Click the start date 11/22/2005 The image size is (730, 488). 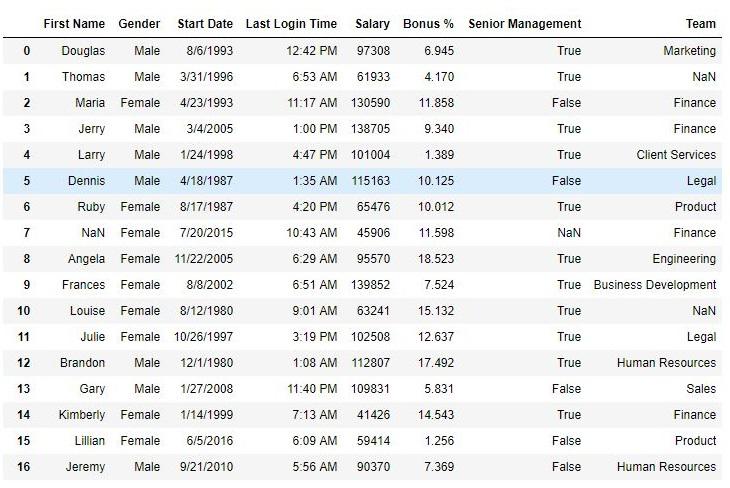tap(204, 259)
